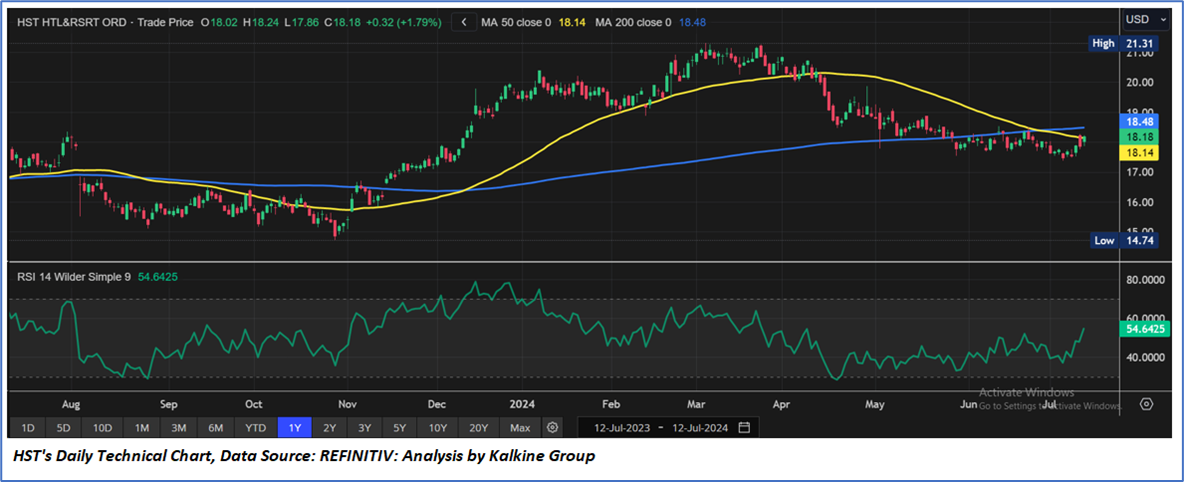Collapse the indicator legend with the arrow

(x=464, y=21)
